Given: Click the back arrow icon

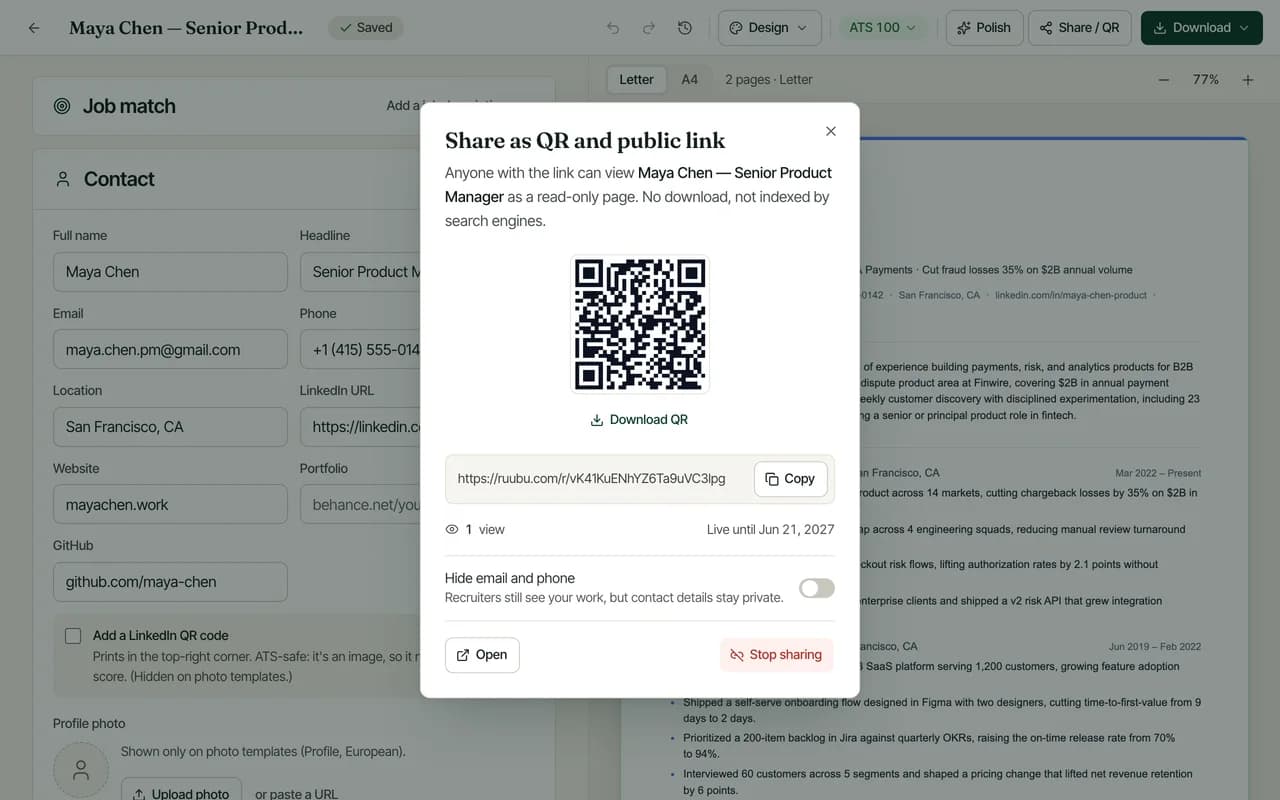Looking at the screenshot, I should click(x=34, y=28).
